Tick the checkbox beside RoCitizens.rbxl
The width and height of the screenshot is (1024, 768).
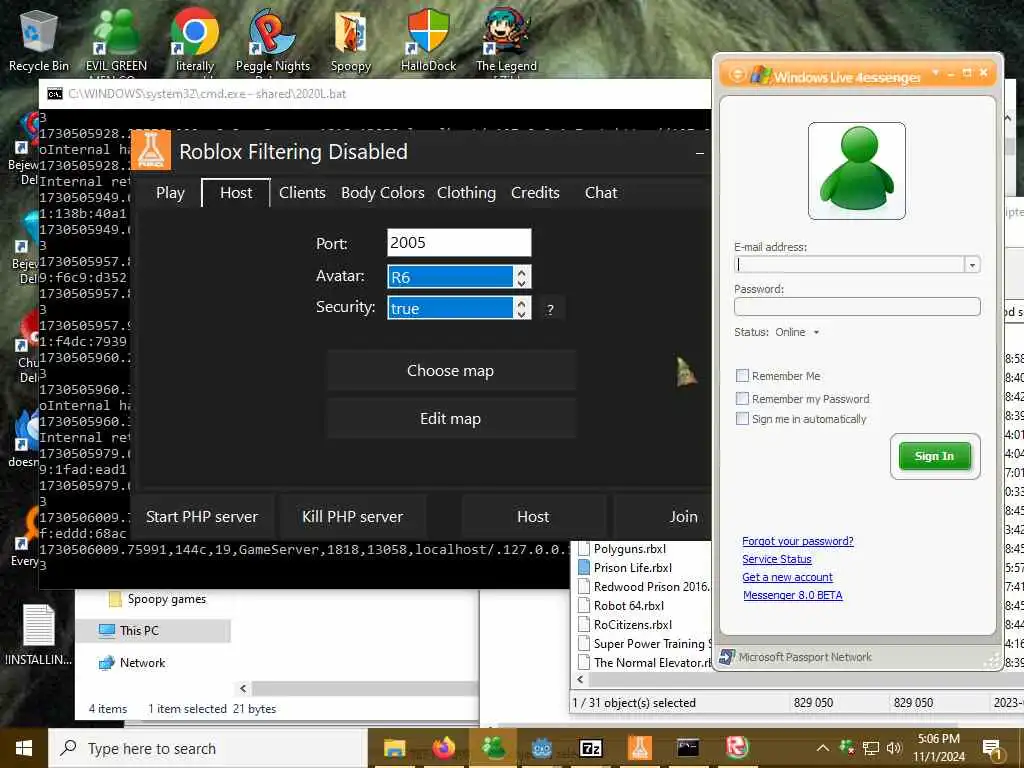point(584,624)
